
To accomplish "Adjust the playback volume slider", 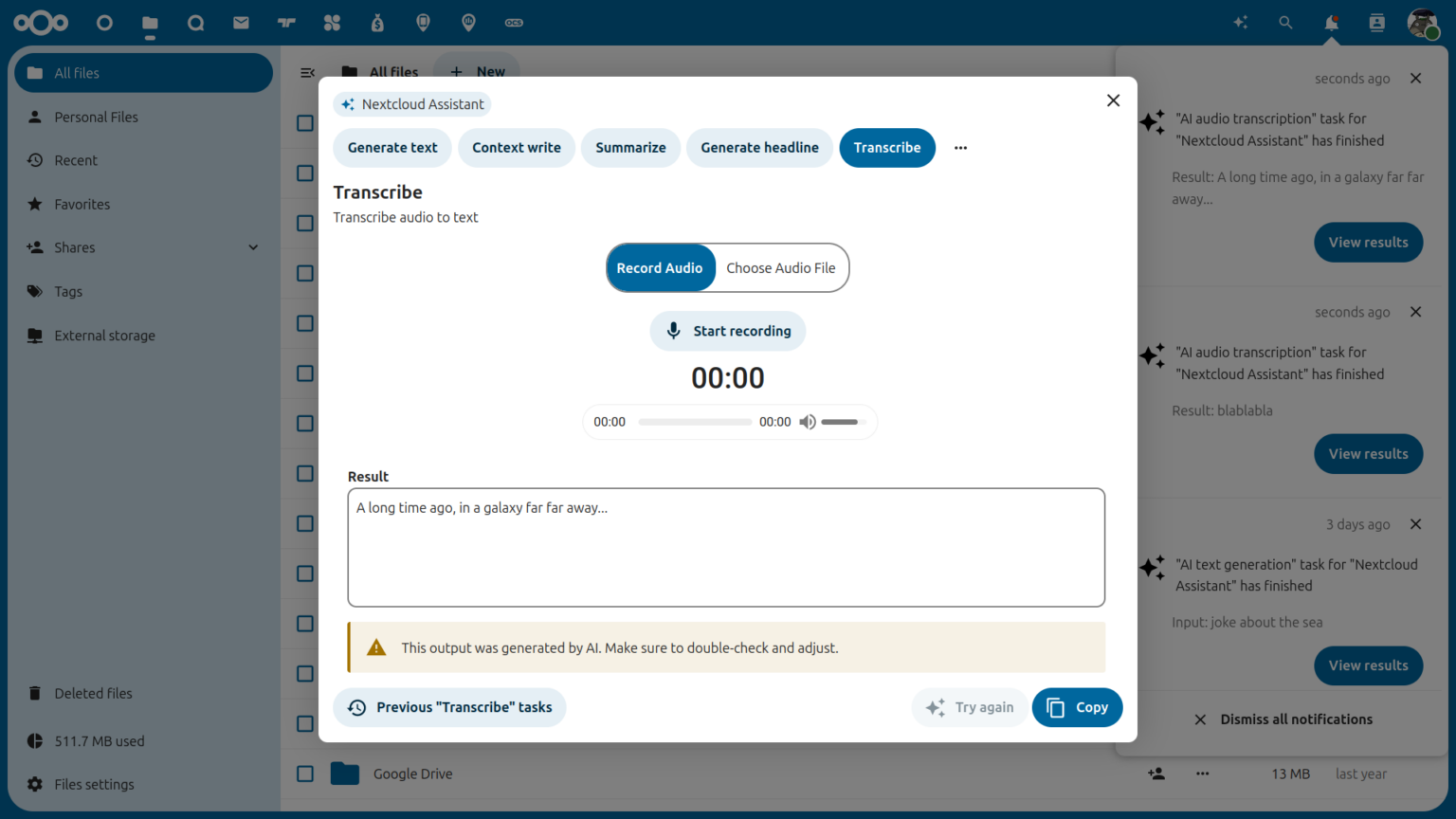I will 840,422.
